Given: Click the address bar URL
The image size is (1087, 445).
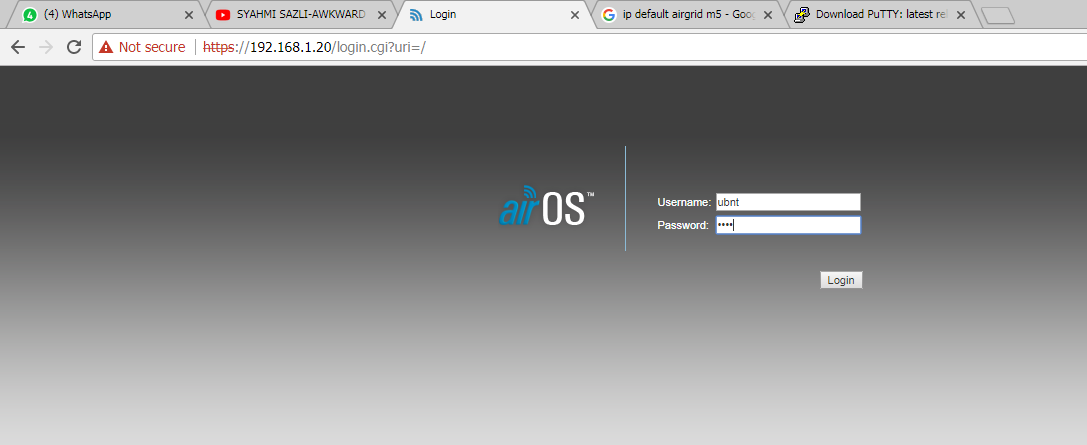Looking at the screenshot, I should coord(313,47).
